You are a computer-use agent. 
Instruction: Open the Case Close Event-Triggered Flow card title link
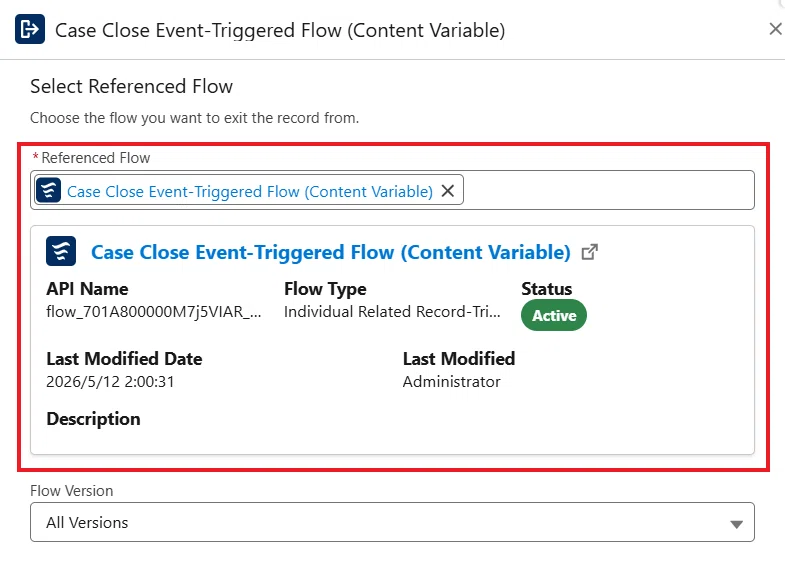[x=330, y=252]
